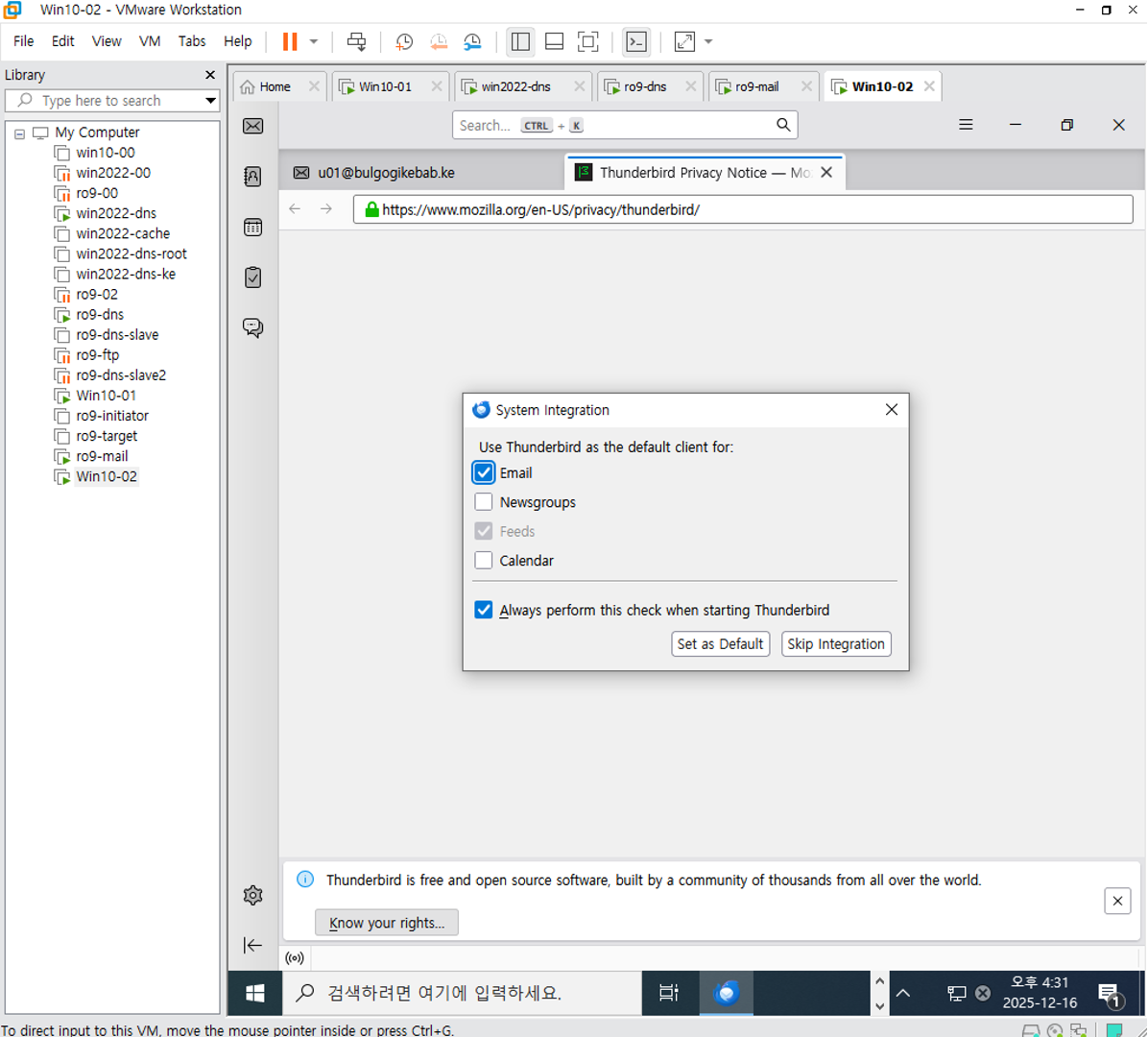This screenshot has height=1037, width=1148.
Task: Open the Tabs menu
Action: click(192, 41)
